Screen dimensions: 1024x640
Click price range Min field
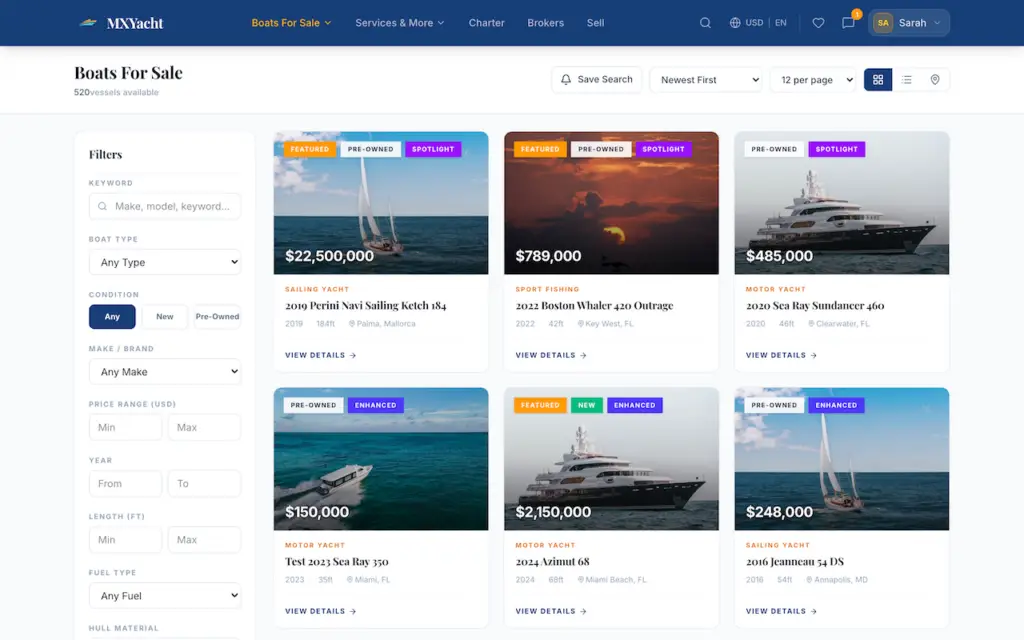(125, 428)
